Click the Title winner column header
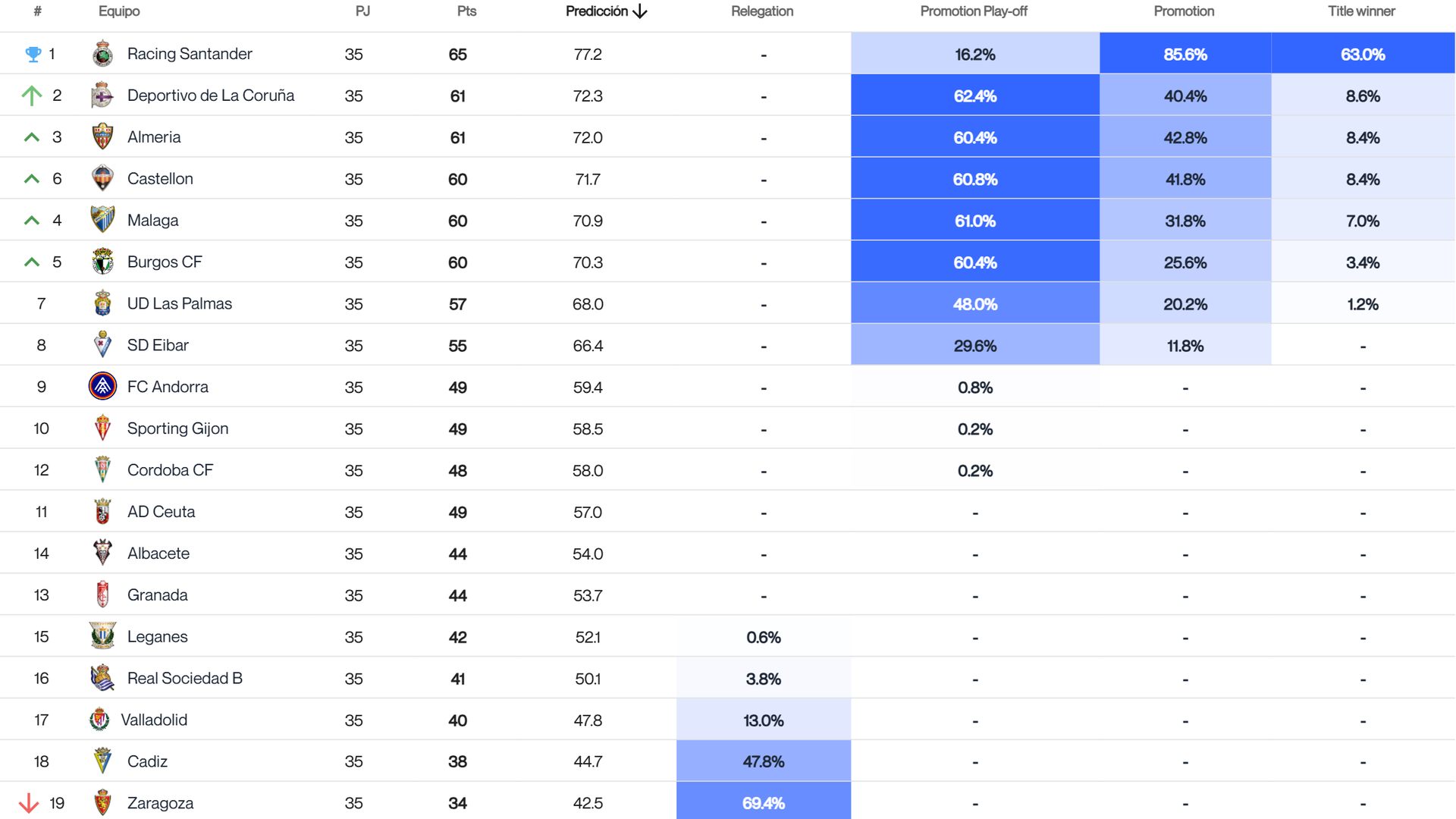This screenshot has height=819, width=1456. [1361, 11]
